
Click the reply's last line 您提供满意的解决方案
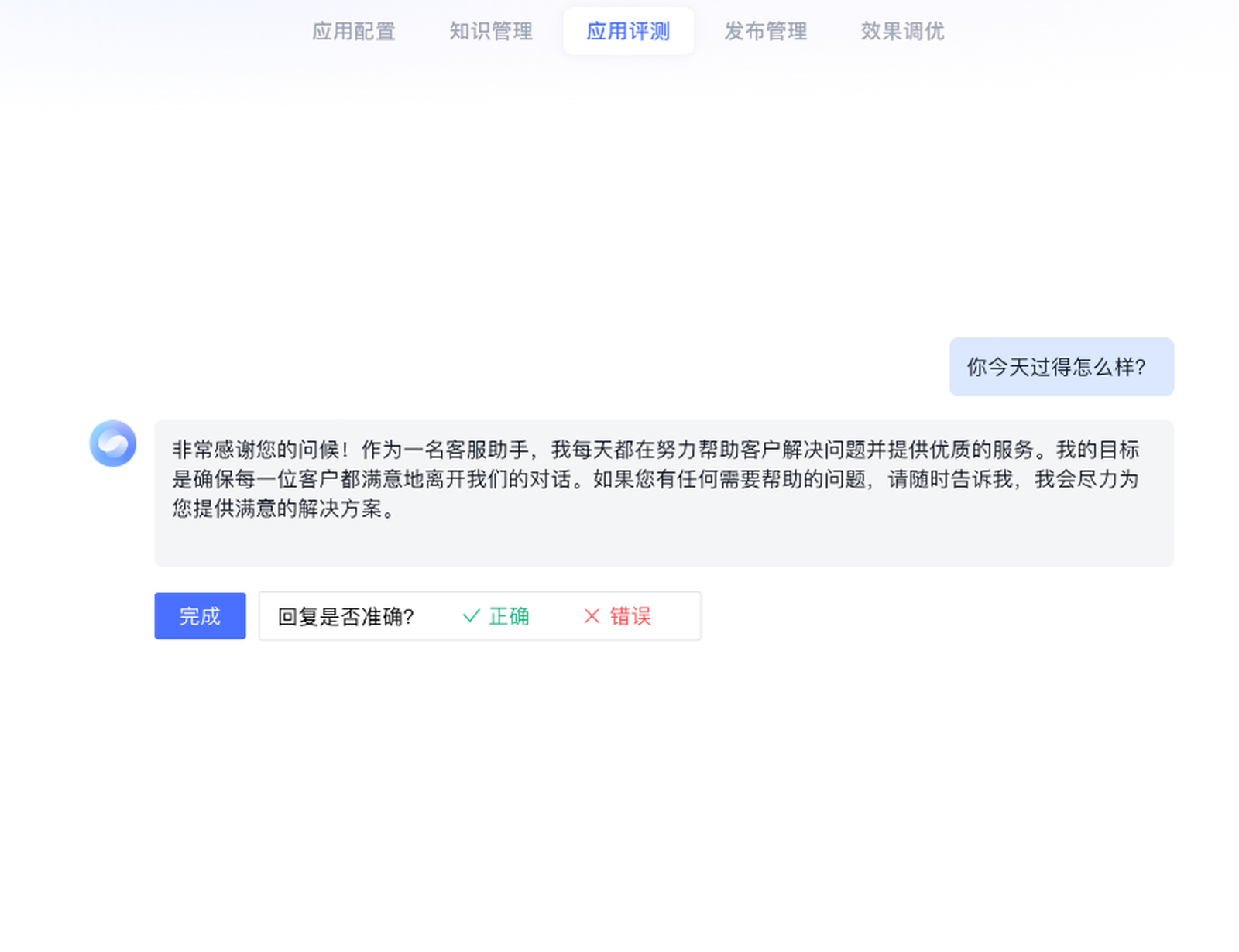283,509
